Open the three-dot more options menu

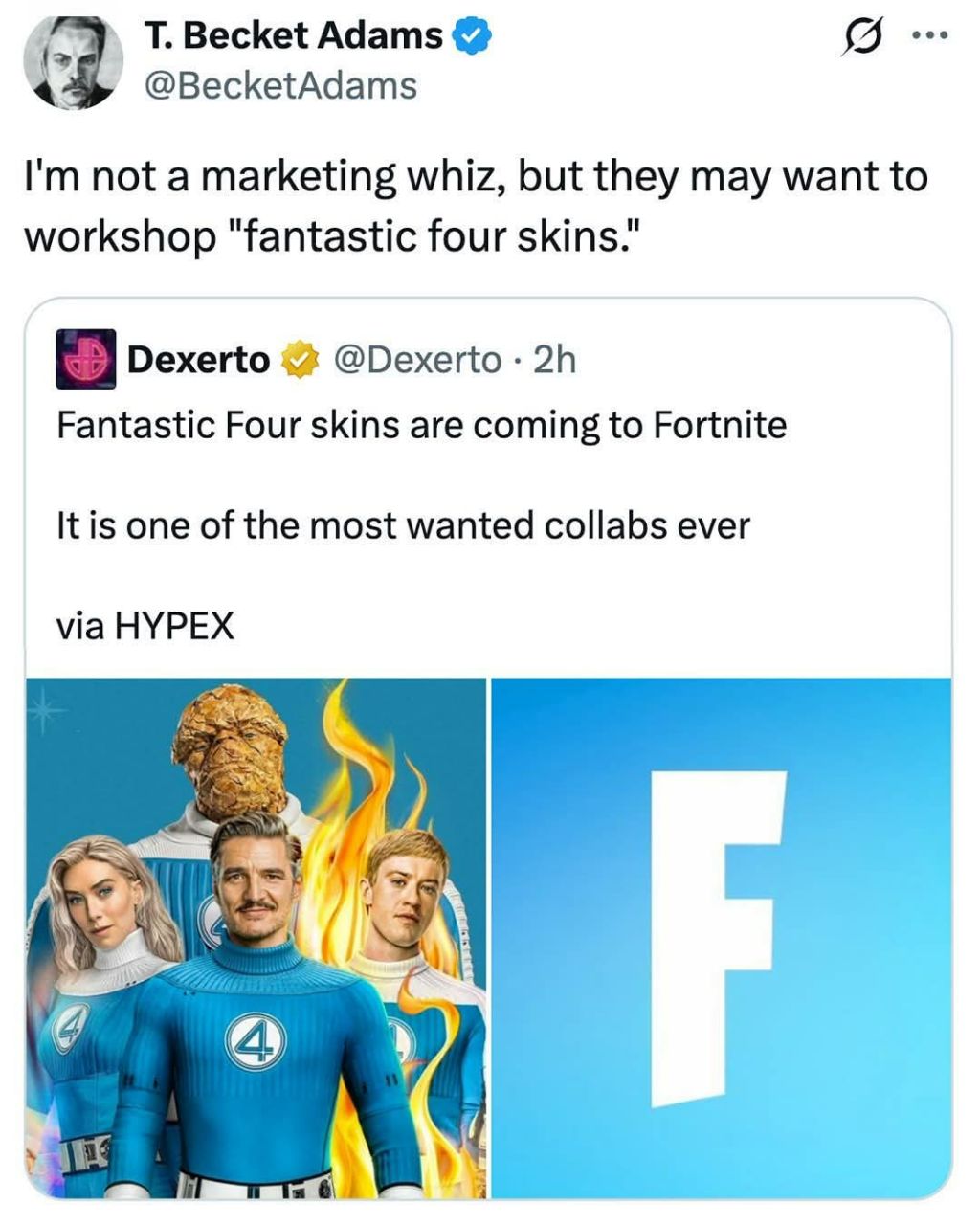tap(928, 37)
